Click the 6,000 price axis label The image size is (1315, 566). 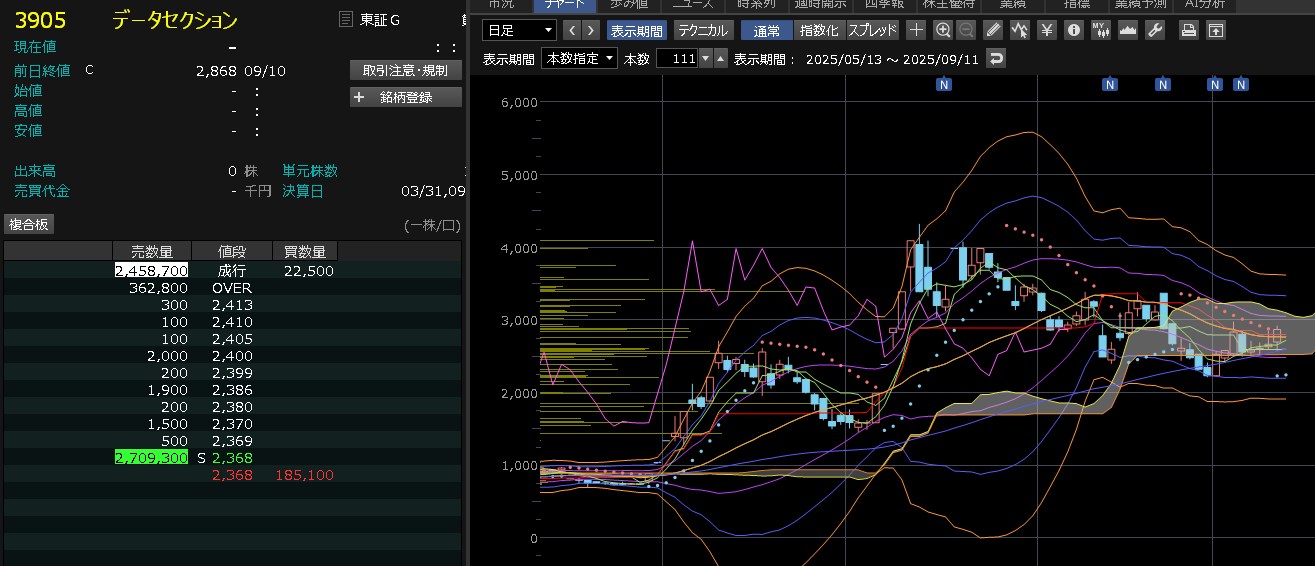(519, 101)
